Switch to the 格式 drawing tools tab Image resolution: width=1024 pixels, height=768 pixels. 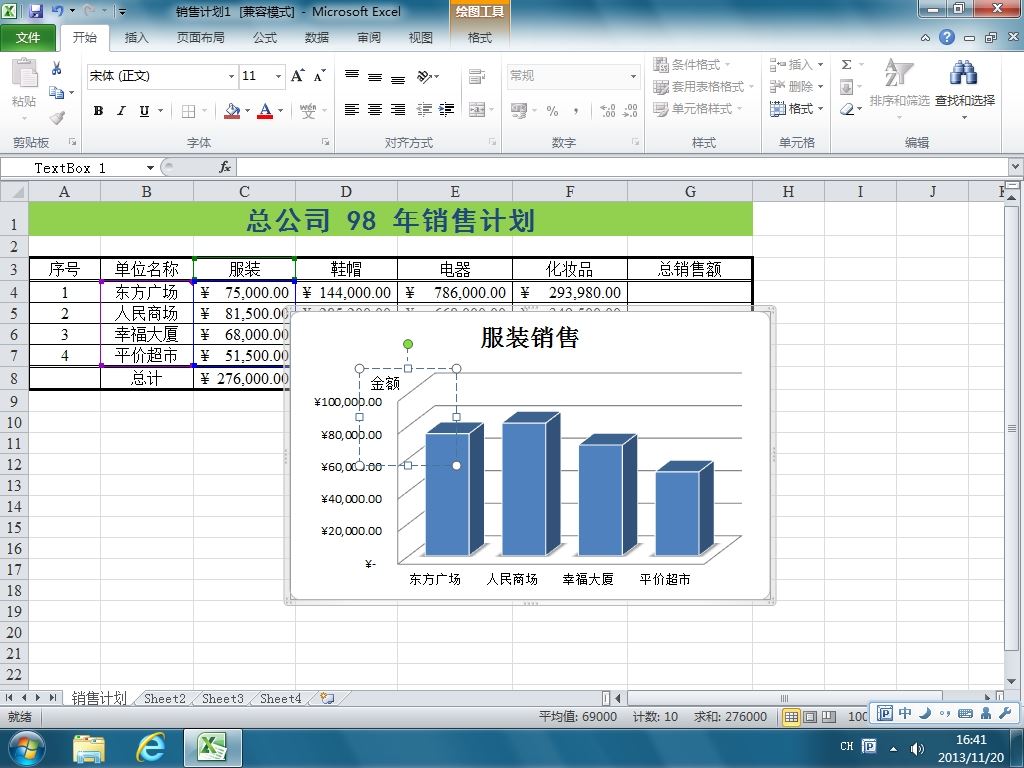pyautogui.click(x=479, y=38)
